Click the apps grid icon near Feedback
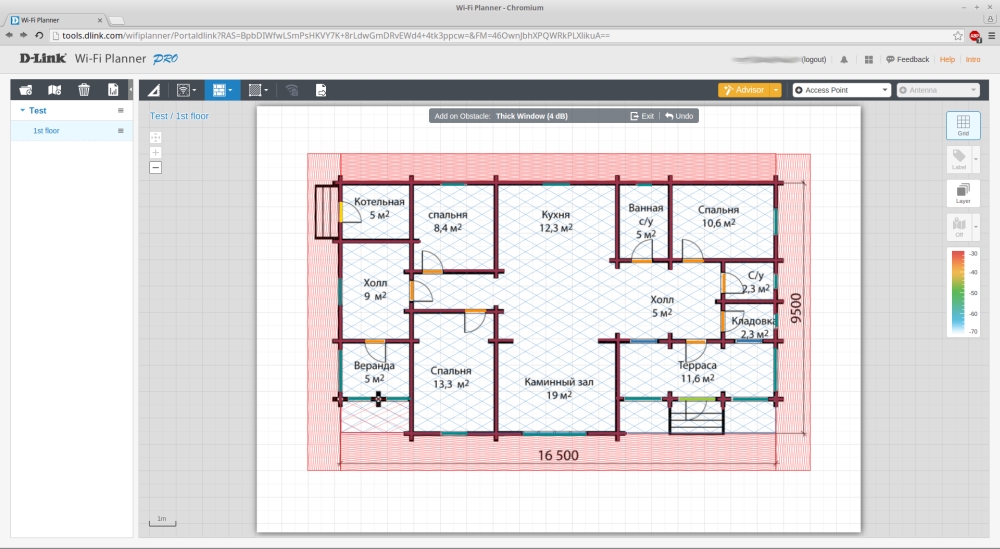The image size is (1000, 549). point(869,60)
